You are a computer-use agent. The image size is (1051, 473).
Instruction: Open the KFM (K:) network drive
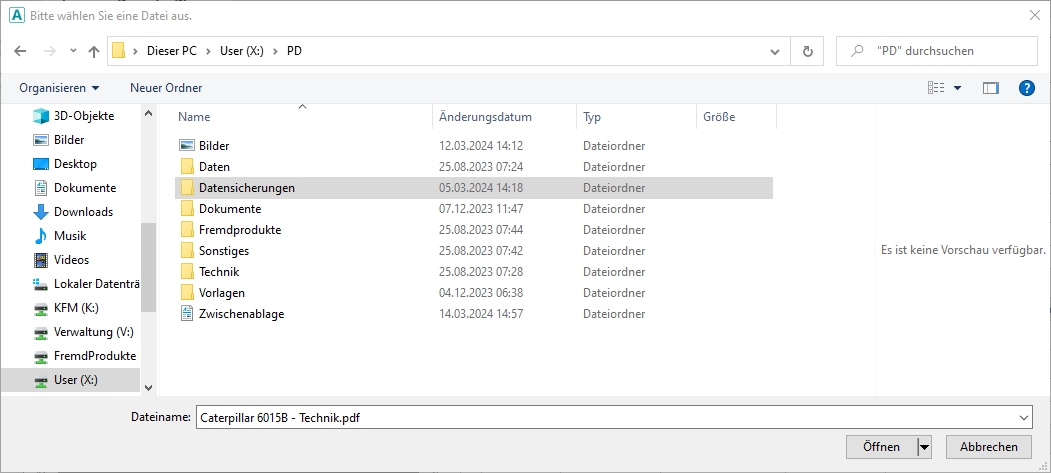click(76, 308)
